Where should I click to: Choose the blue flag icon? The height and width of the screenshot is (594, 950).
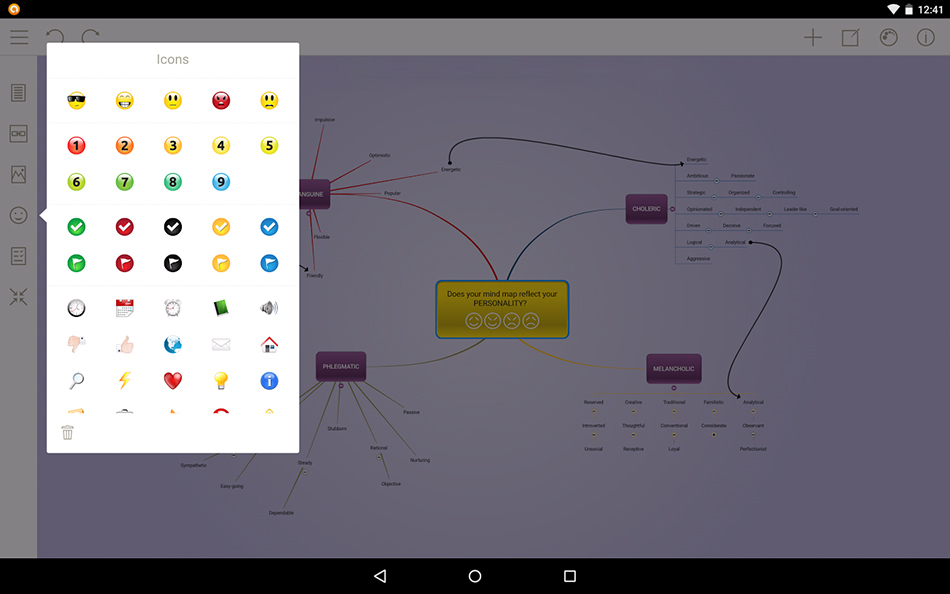(269, 263)
